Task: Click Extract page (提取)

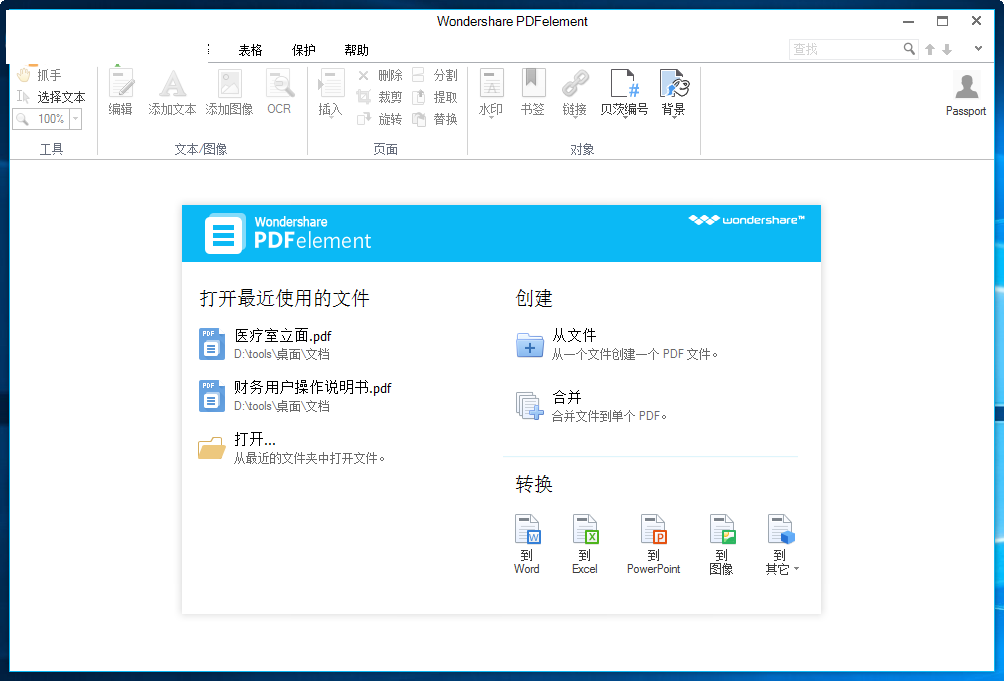Action: click(x=435, y=97)
